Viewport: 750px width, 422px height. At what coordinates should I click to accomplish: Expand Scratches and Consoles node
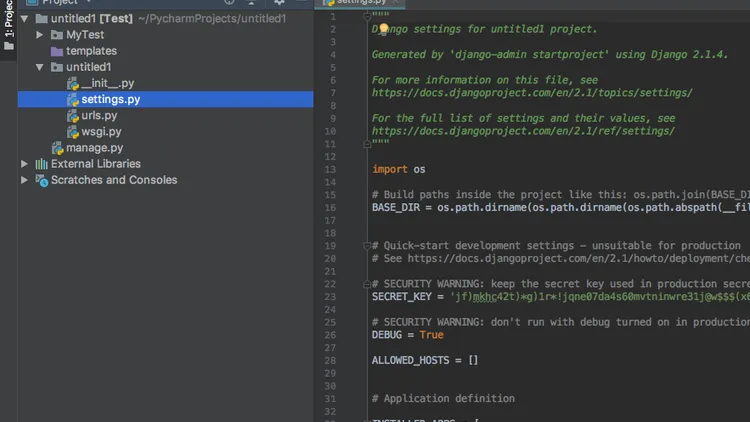pos(24,180)
